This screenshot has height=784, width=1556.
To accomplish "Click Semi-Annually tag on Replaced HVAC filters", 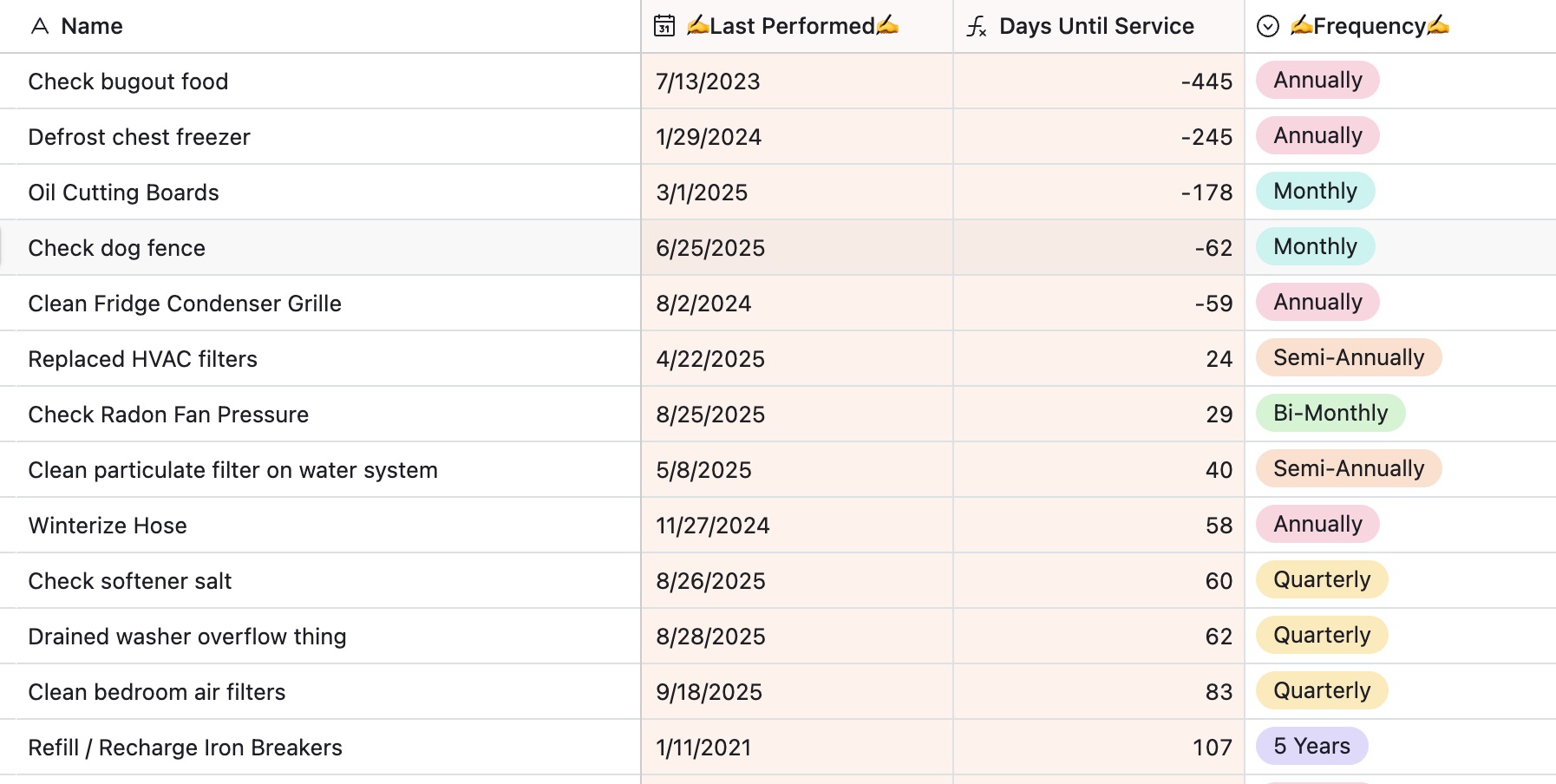I will 1348,358.
